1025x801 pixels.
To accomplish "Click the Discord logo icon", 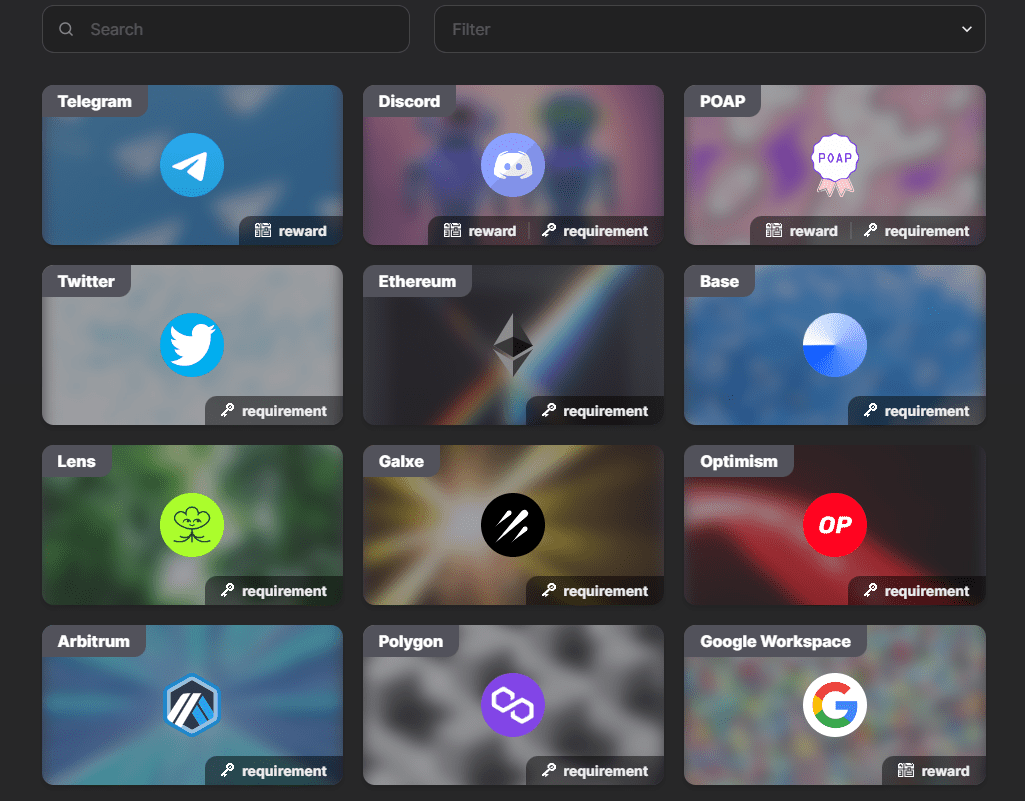I will coord(513,165).
